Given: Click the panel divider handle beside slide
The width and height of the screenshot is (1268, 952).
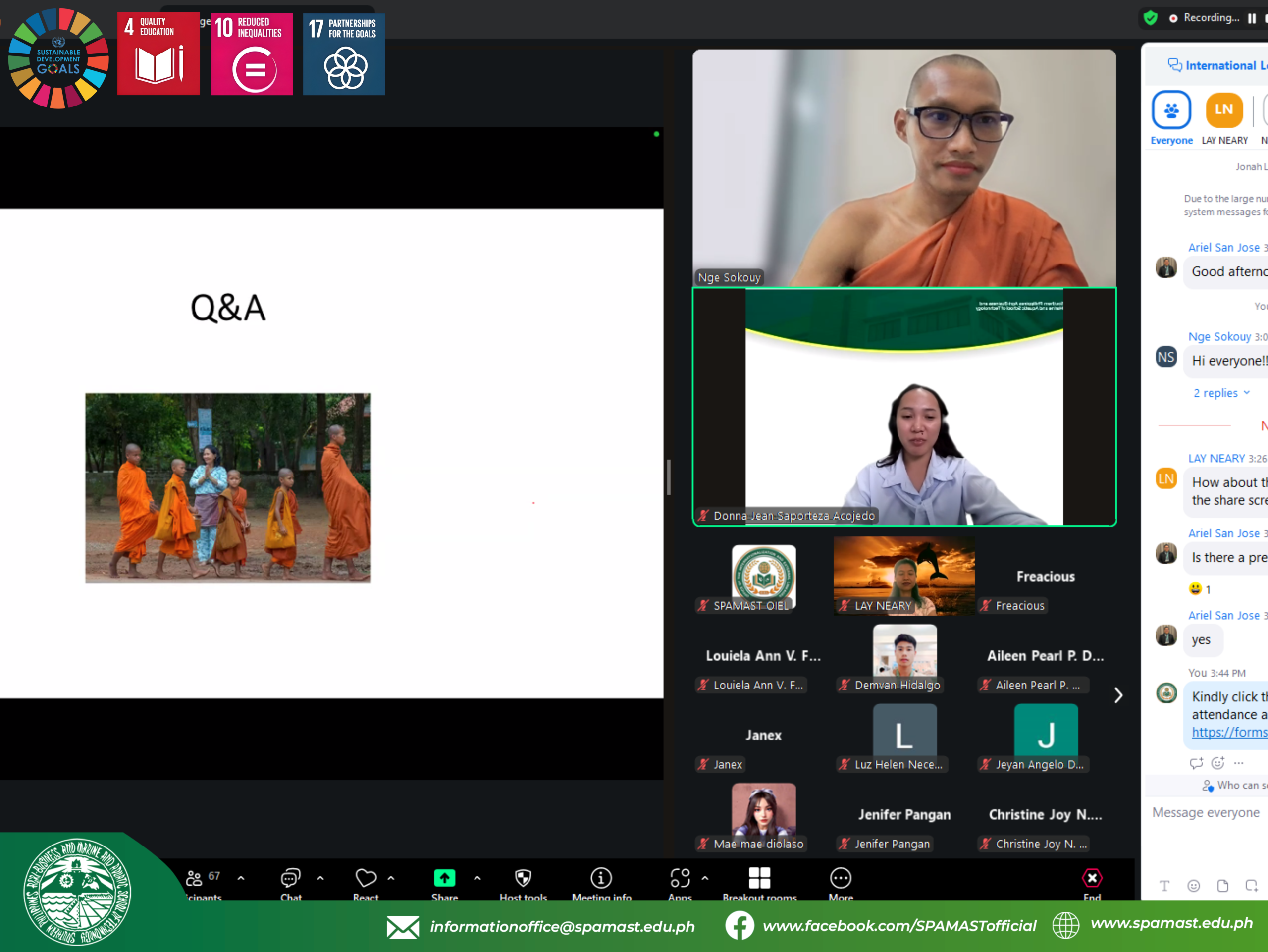Looking at the screenshot, I should pos(668,477).
